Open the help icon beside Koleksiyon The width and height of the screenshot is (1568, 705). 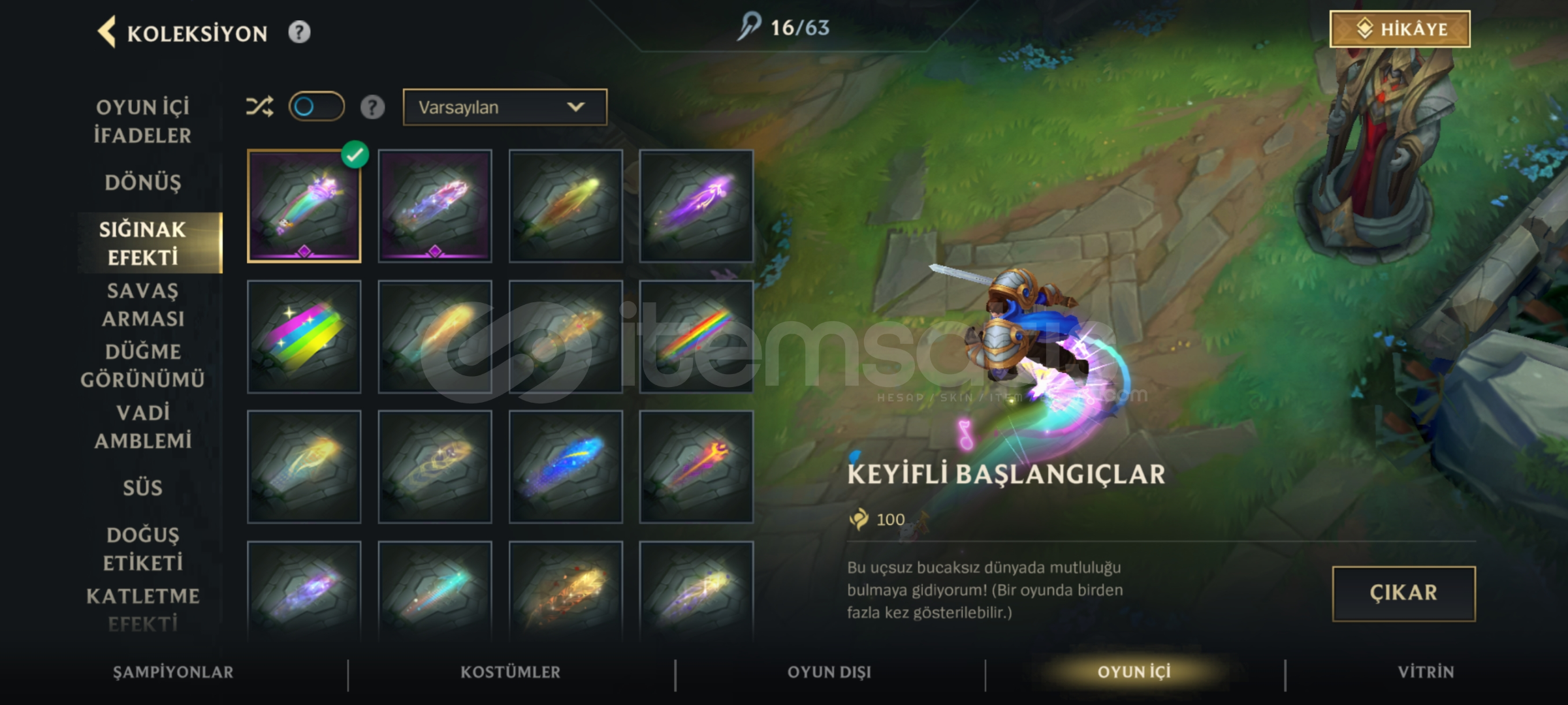299,32
